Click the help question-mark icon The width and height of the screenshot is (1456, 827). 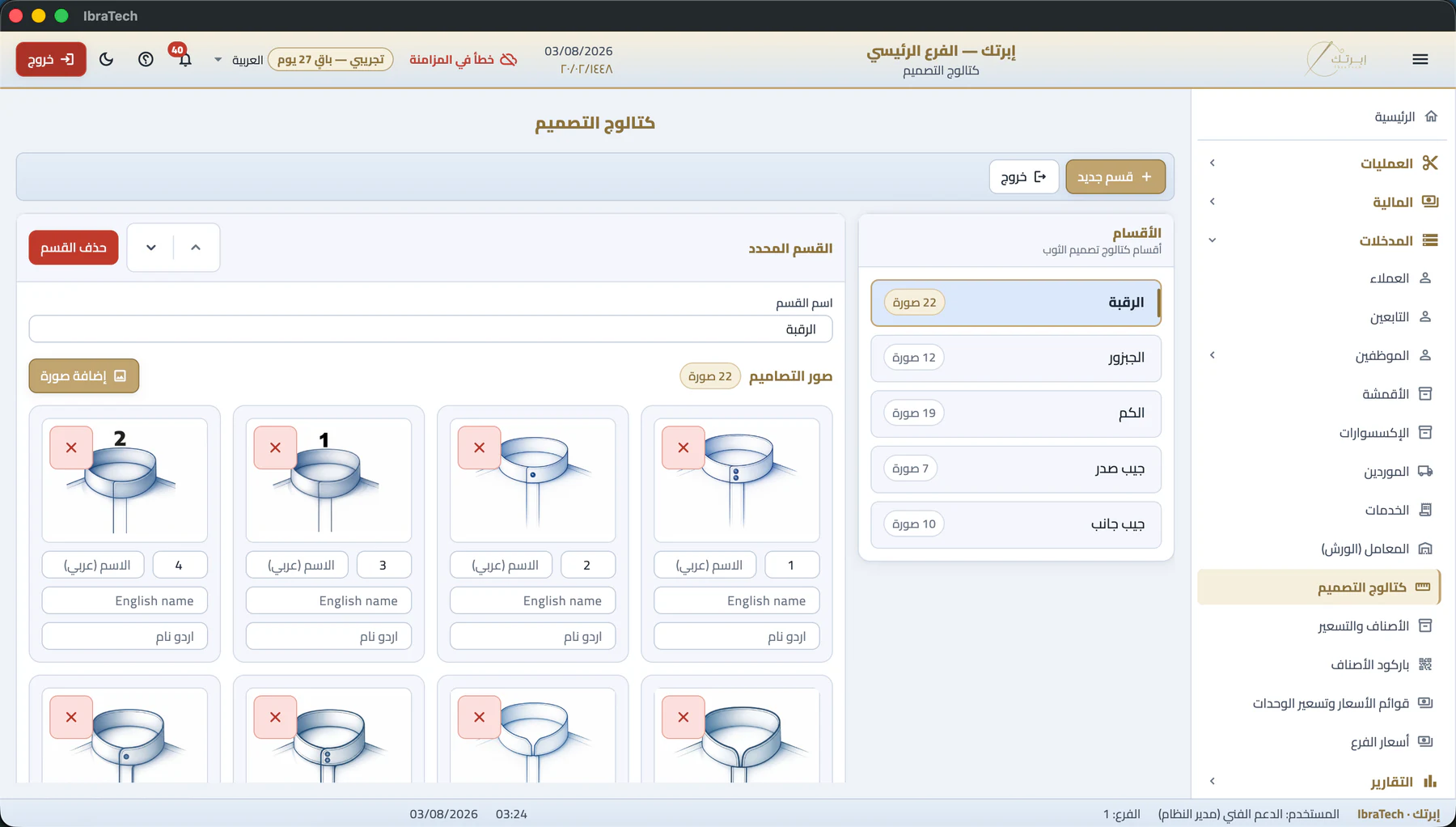pos(146,59)
